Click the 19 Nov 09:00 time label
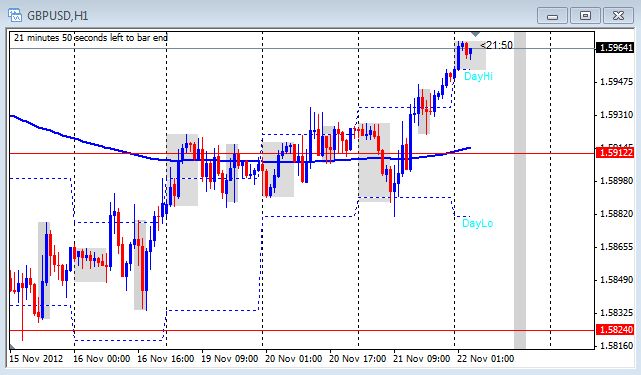The width and height of the screenshot is (641, 375). [x=230, y=359]
